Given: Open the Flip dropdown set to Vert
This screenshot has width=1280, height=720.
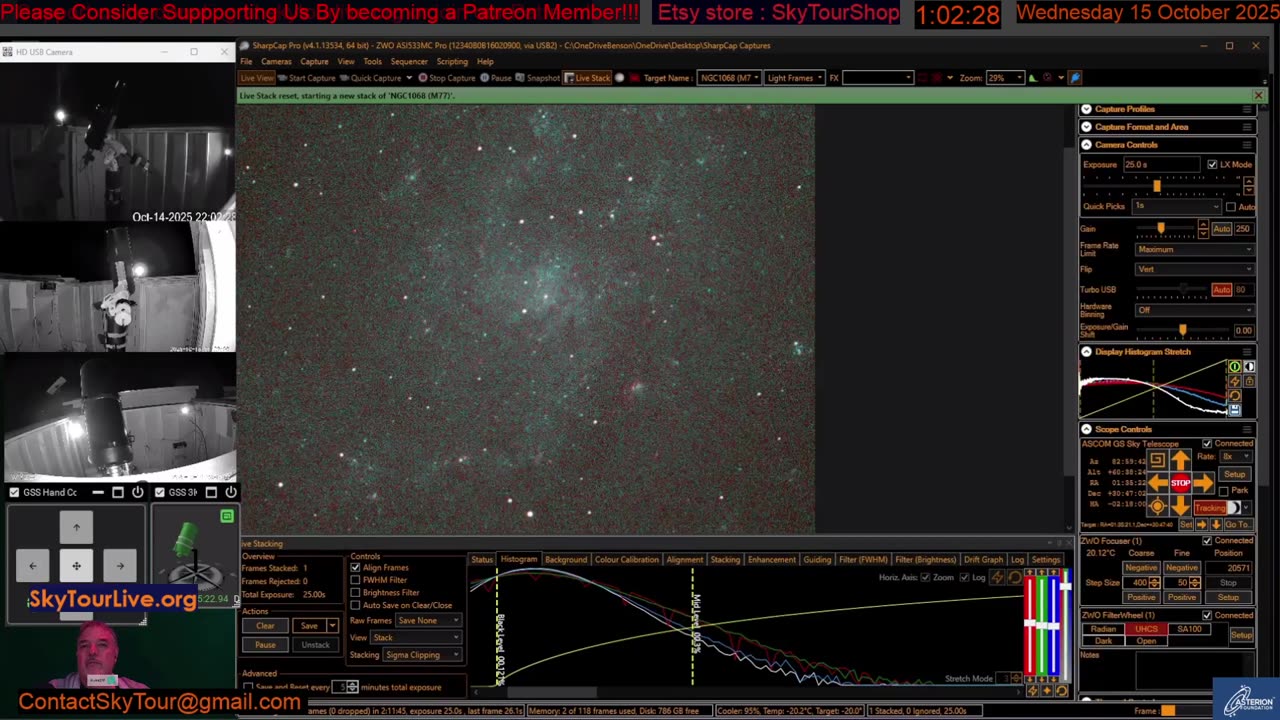Looking at the screenshot, I should click(x=1194, y=269).
